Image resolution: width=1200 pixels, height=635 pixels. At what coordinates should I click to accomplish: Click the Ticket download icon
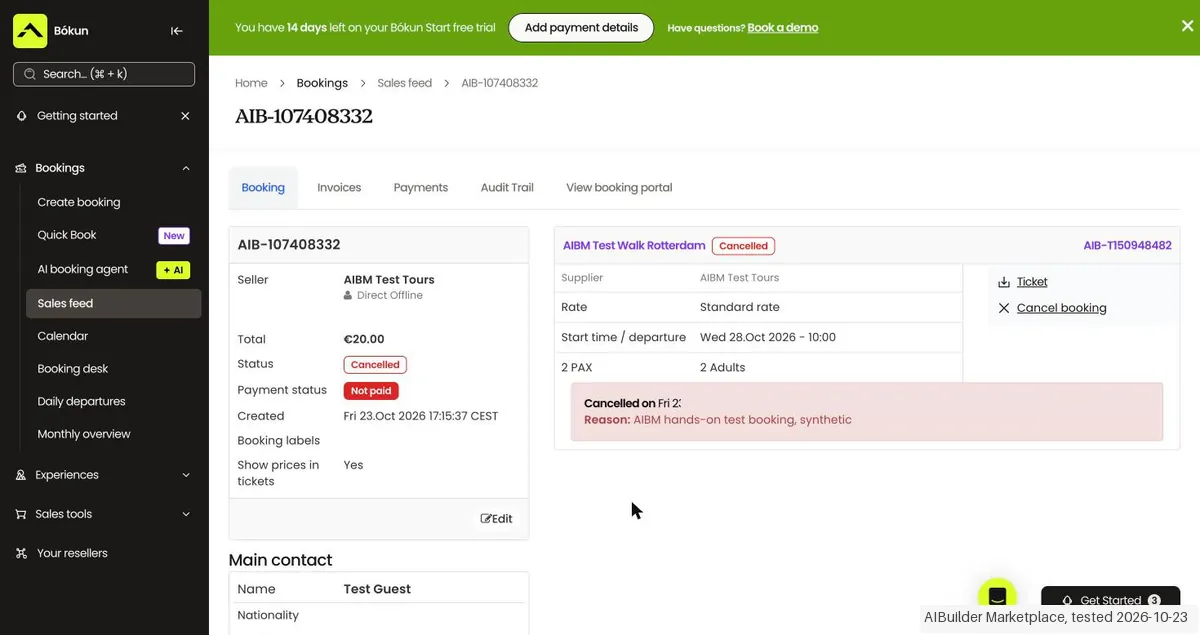tap(1004, 282)
